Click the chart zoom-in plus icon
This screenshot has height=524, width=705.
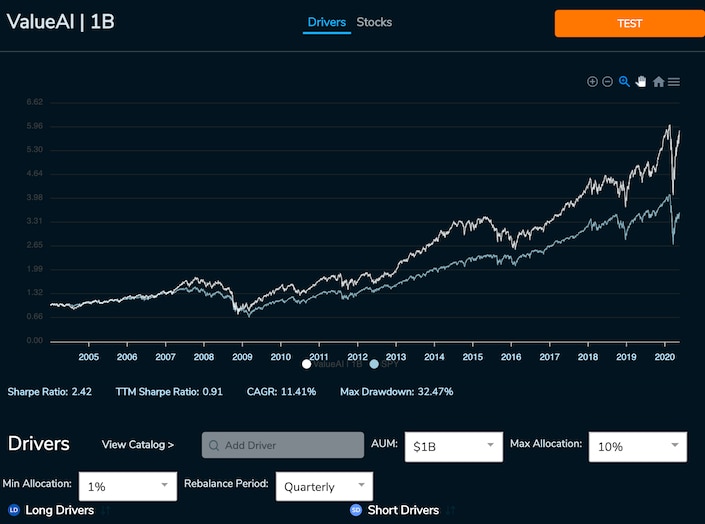[592, 81]
